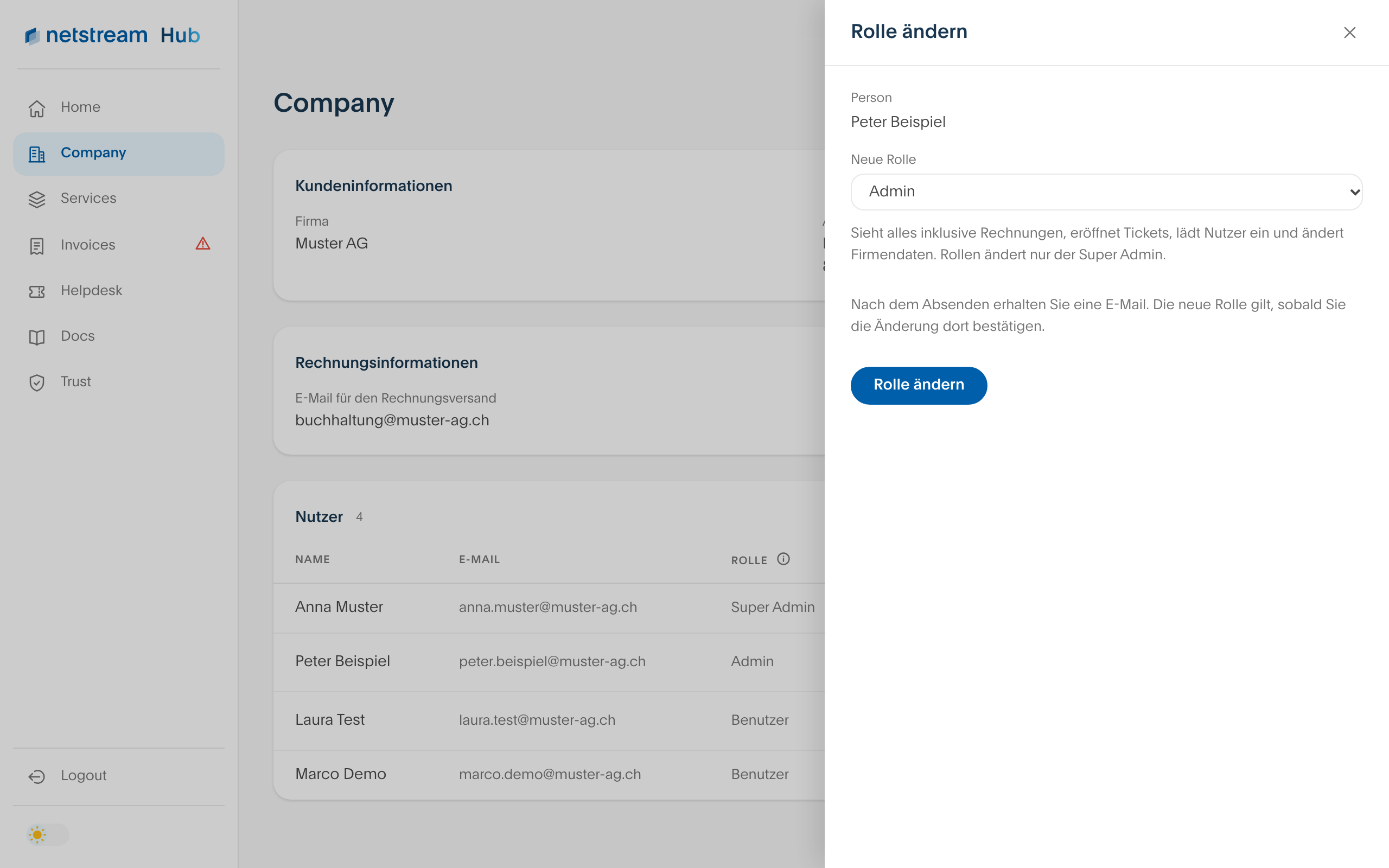Click the NAME column header

(x=312, y=560)
